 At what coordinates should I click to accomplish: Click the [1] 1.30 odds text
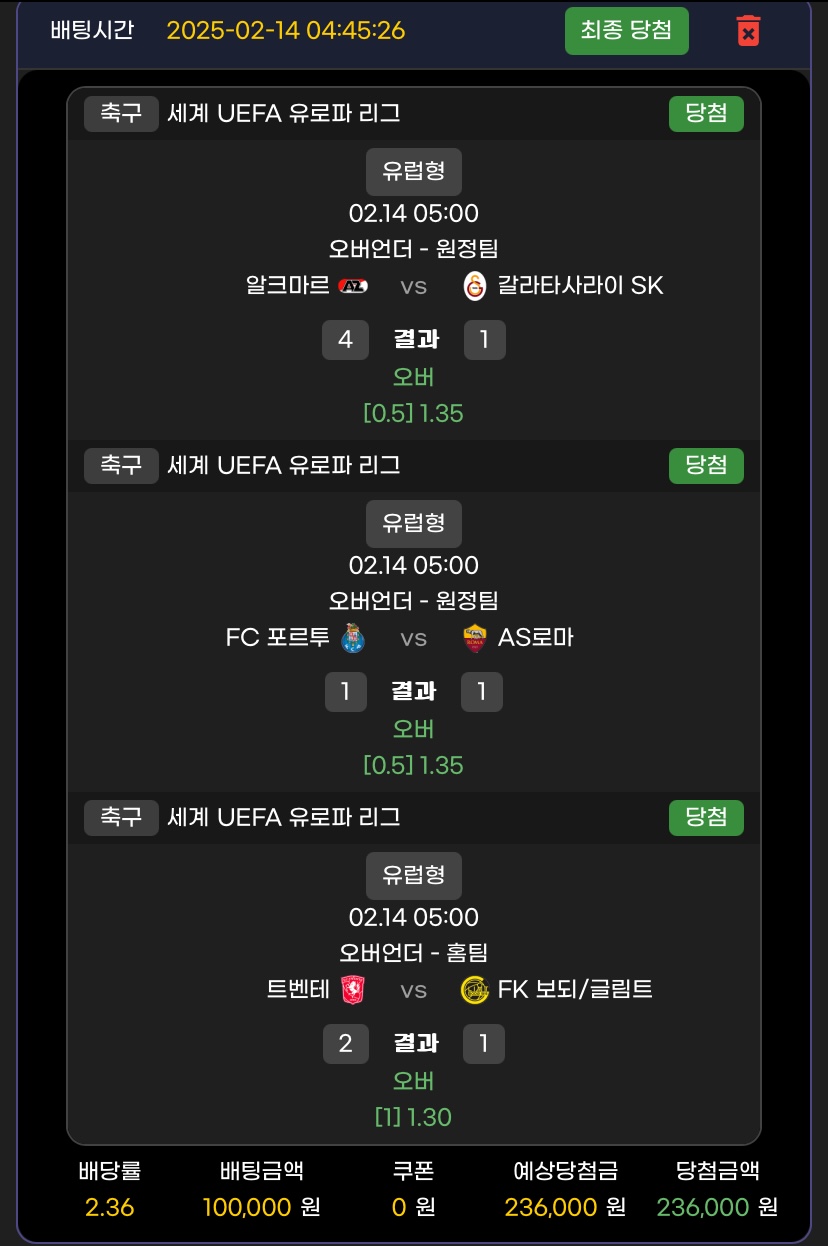click(x=413, y=1117)
